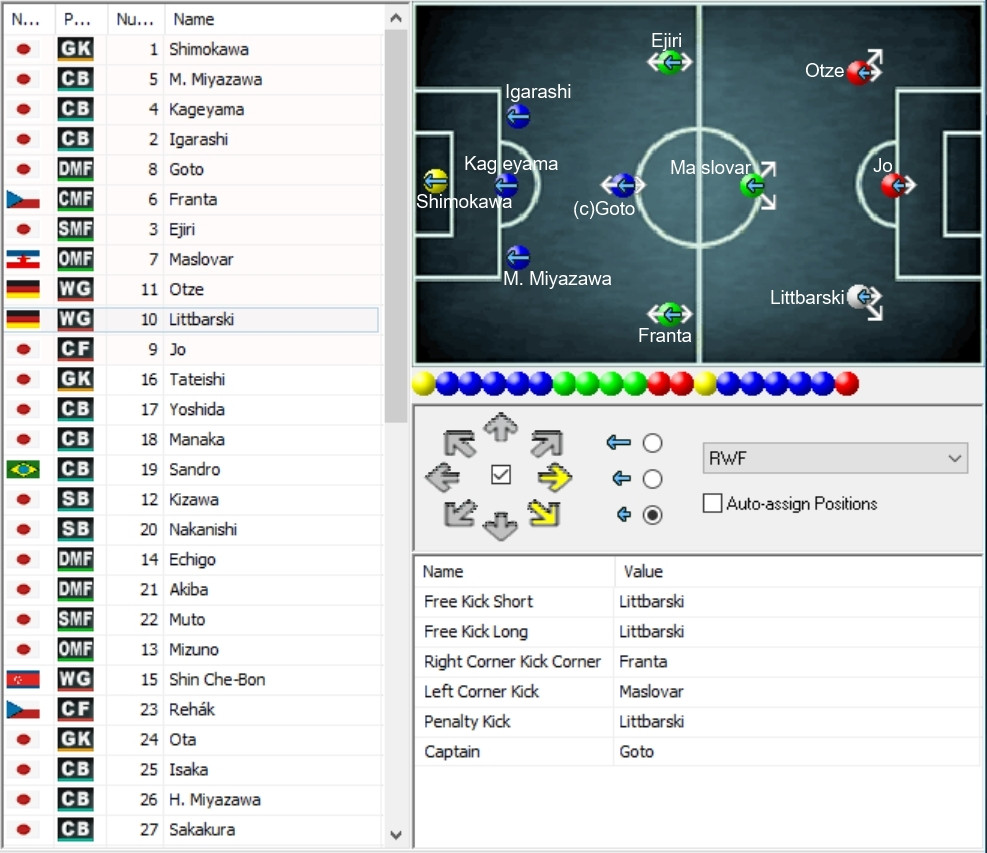The image size is (987, 853).
Task: Click the second yellow ball in strip
Action: coord(706,383)
